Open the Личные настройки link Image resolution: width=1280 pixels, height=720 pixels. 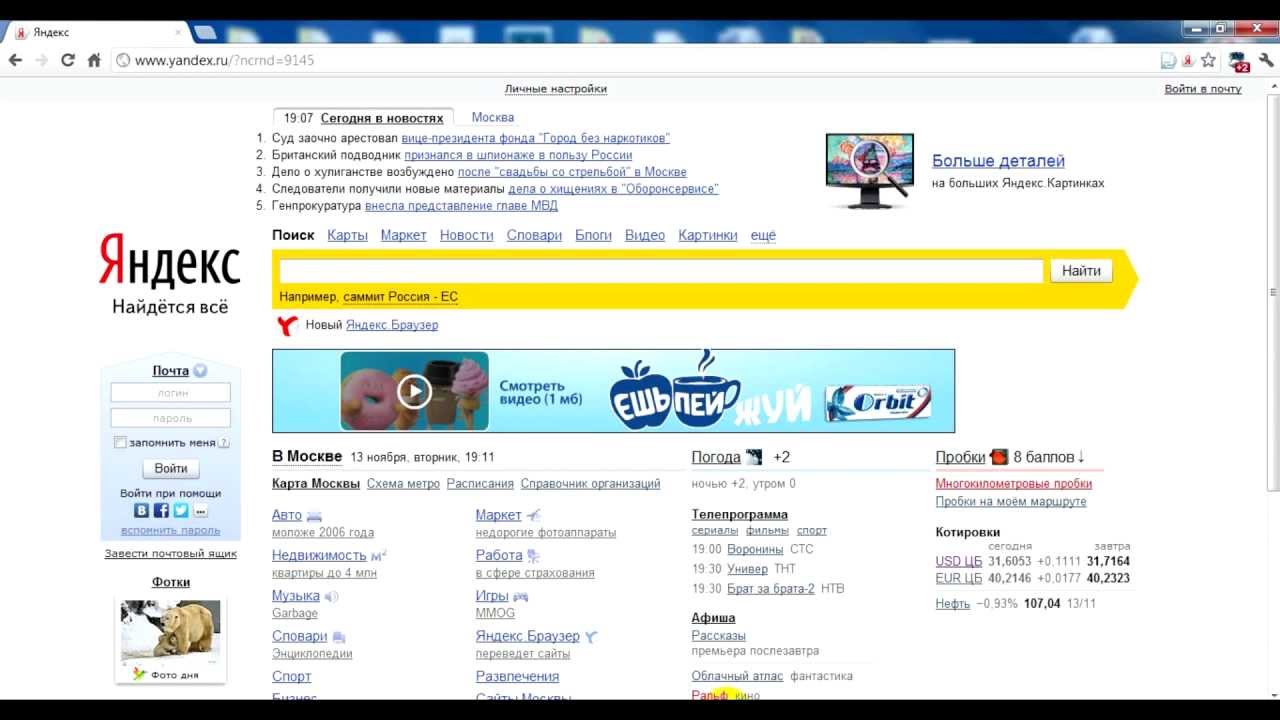pos(556,88)
